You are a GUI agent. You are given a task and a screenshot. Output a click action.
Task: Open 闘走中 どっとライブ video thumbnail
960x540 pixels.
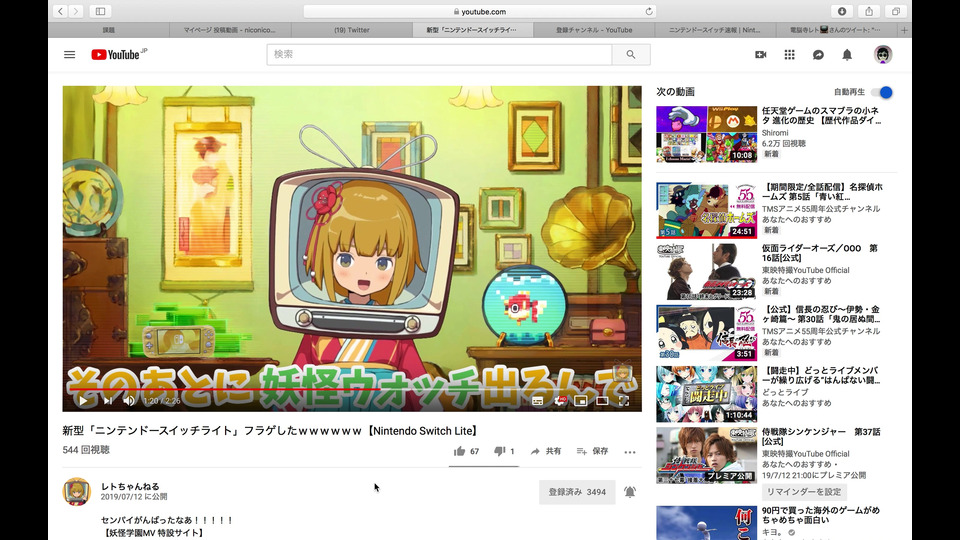pos(706,394)
